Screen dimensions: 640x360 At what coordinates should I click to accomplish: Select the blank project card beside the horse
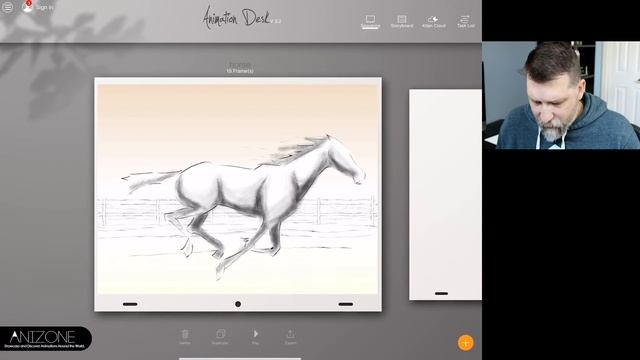tap(445, 194)
